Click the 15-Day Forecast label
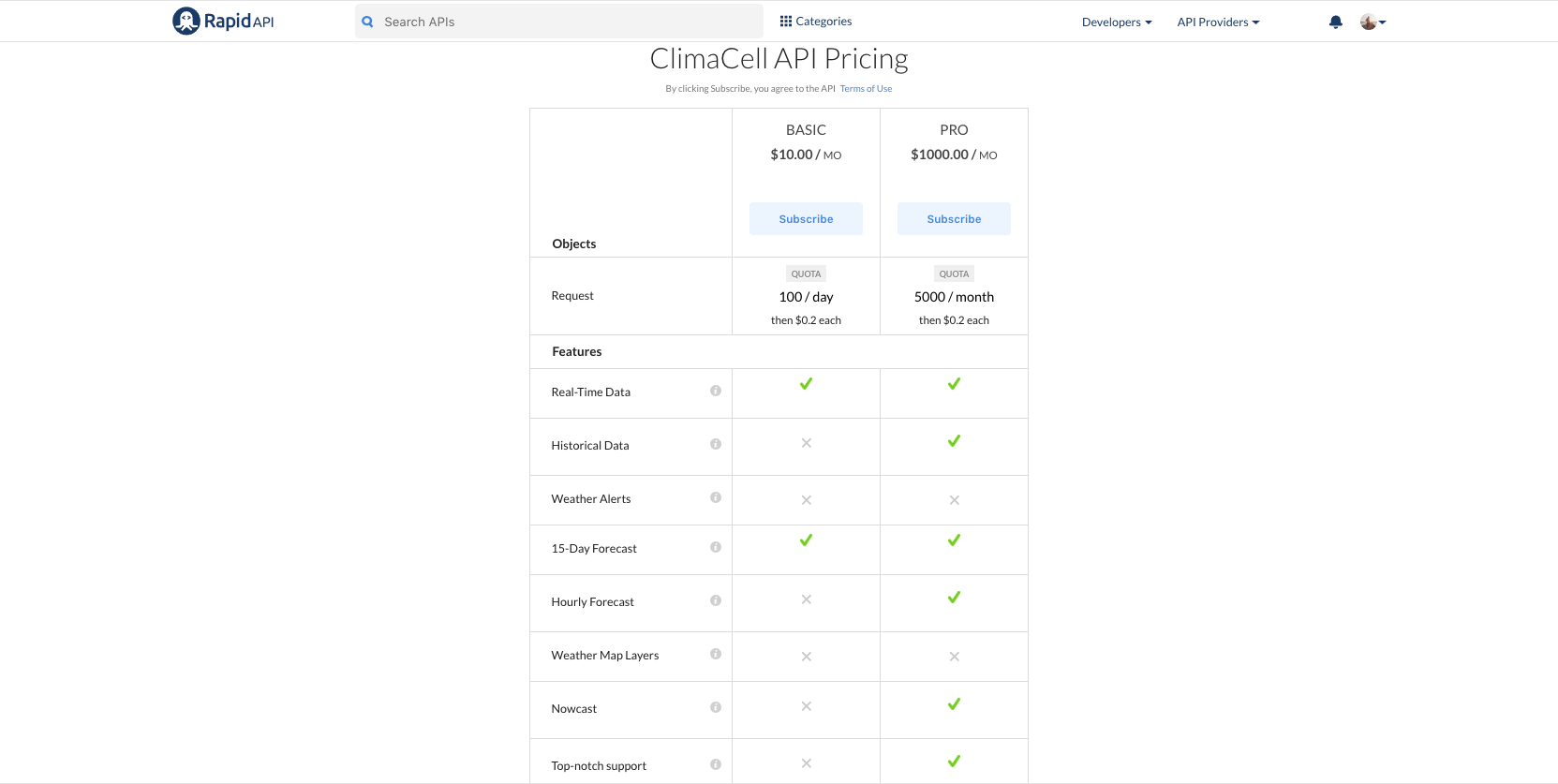The height and width of the screenshot is (784, 1558). click(594, 549)
